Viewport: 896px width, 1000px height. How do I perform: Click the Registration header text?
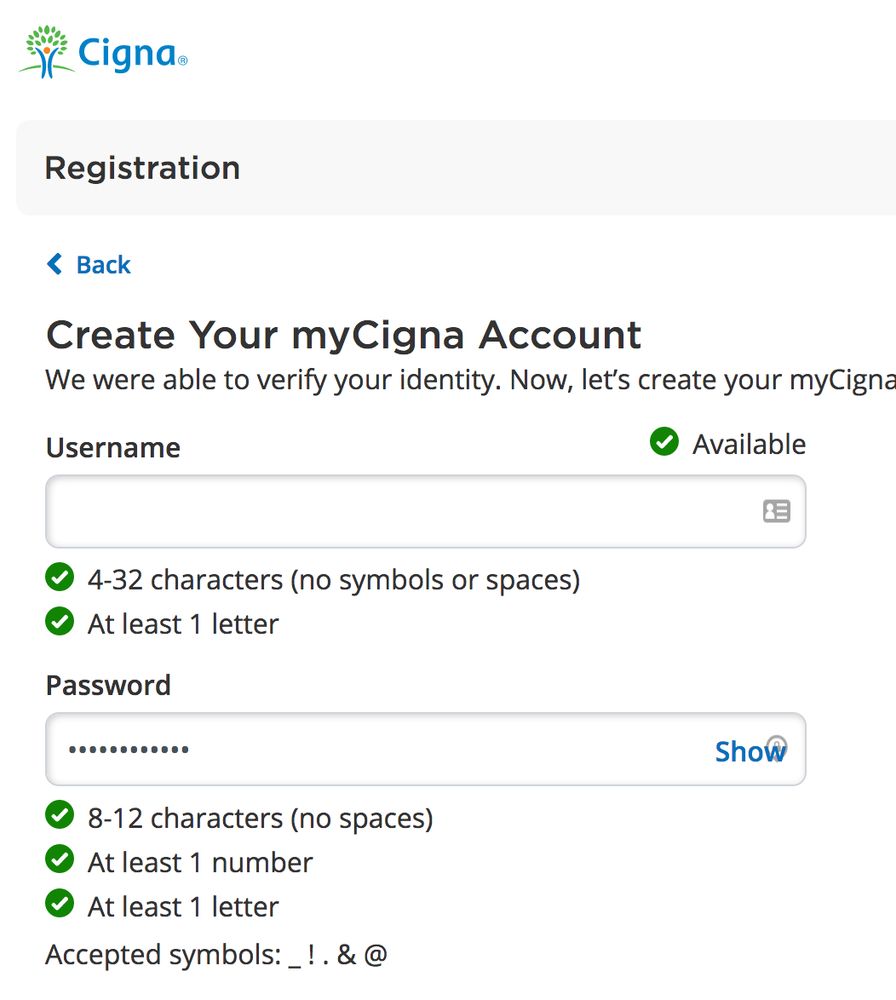pyautogui.click(x=142, y=168)
